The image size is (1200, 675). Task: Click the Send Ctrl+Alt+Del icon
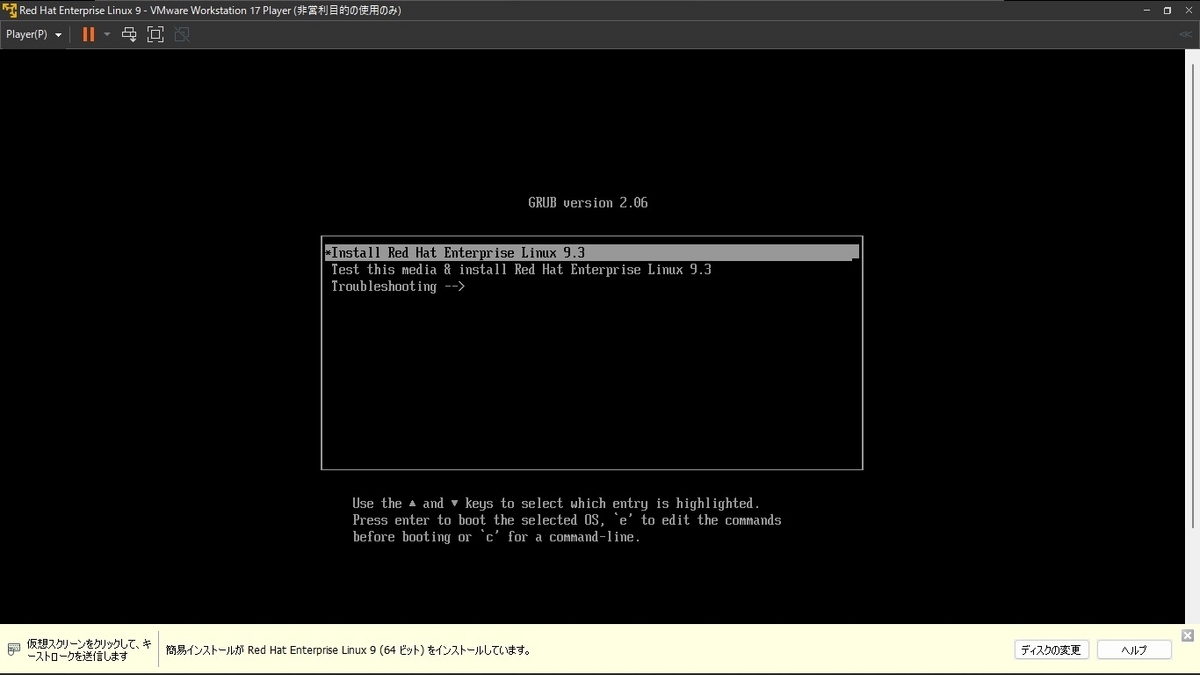129,34
